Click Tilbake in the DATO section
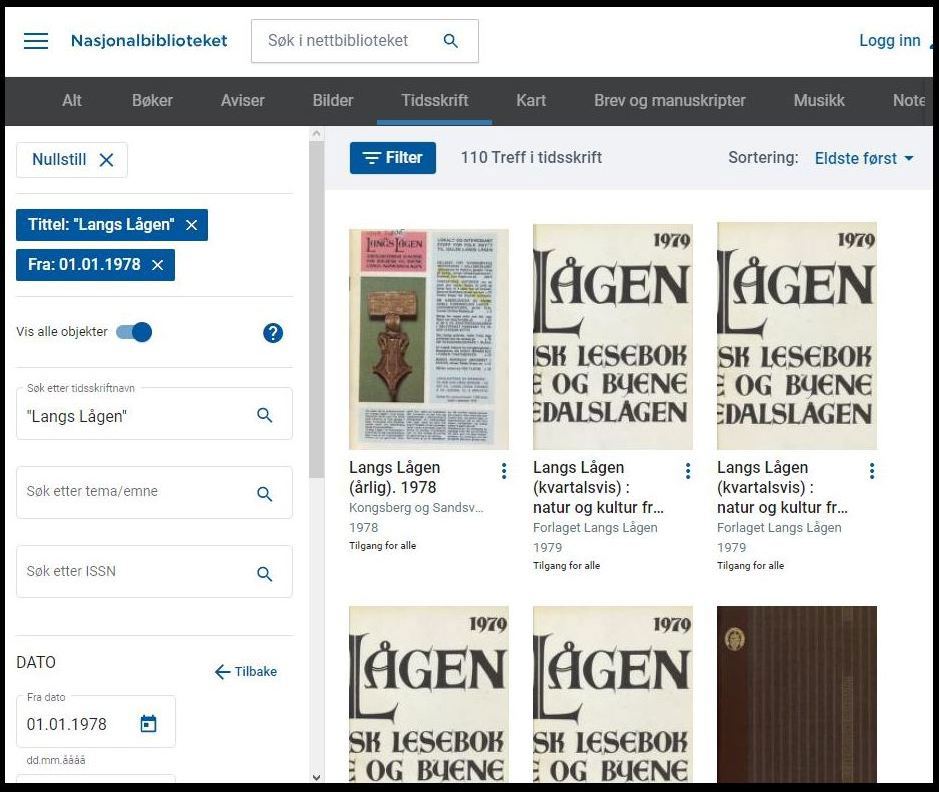939x792 pixels. [246, 671]
